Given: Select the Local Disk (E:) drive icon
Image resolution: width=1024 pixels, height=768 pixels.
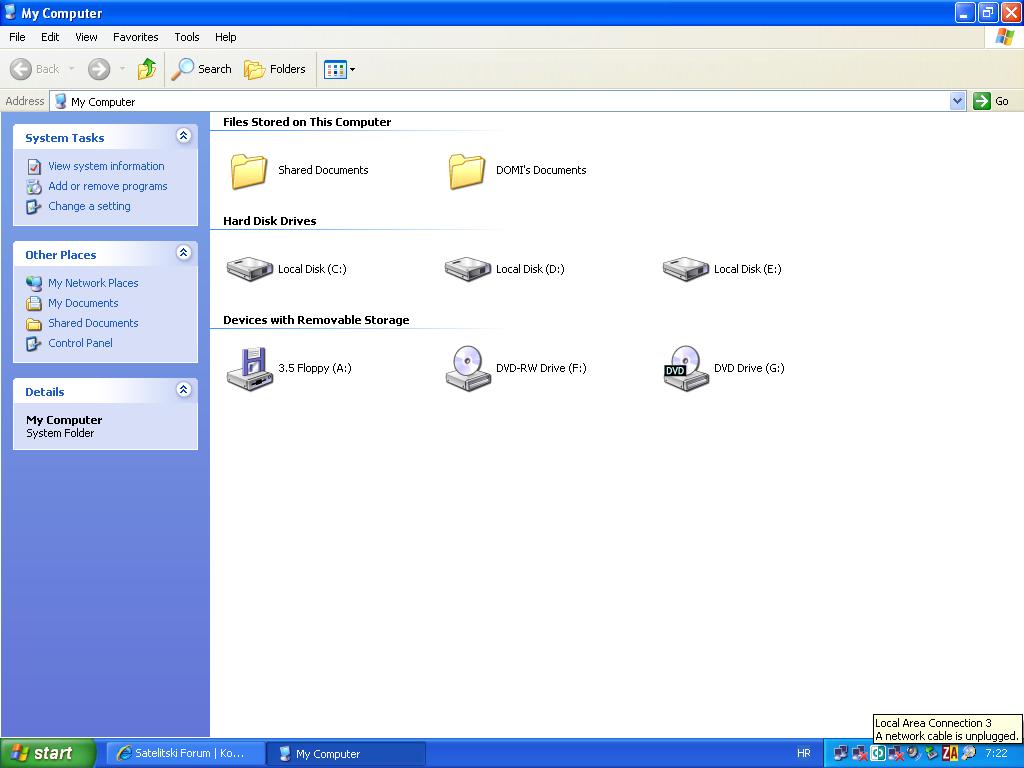Looking at the screenshot, I should tap(685, 269).
